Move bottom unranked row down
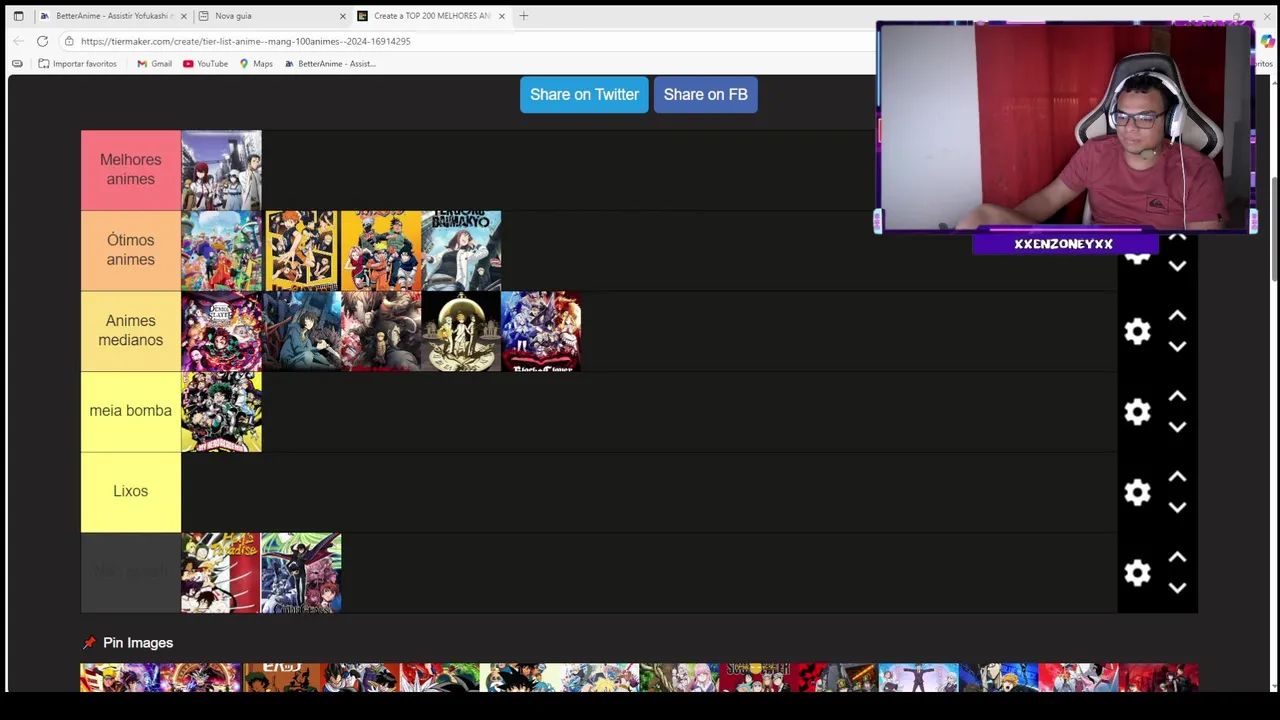Viewport: 1280px width, 720px height. click(1177, 588)
